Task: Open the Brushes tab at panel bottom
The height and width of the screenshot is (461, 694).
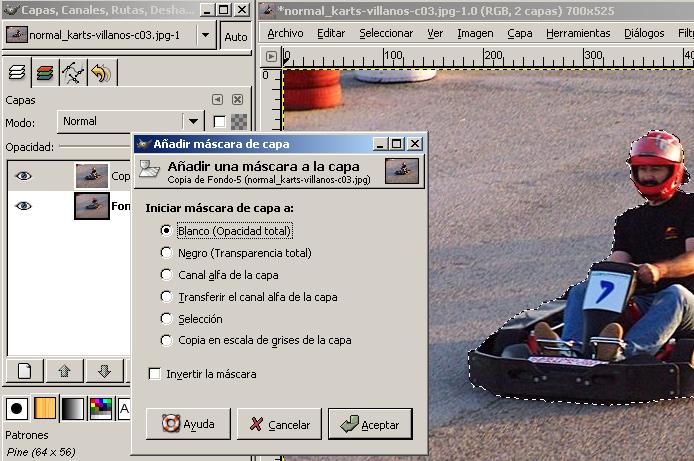Action: tap(17, 408)
